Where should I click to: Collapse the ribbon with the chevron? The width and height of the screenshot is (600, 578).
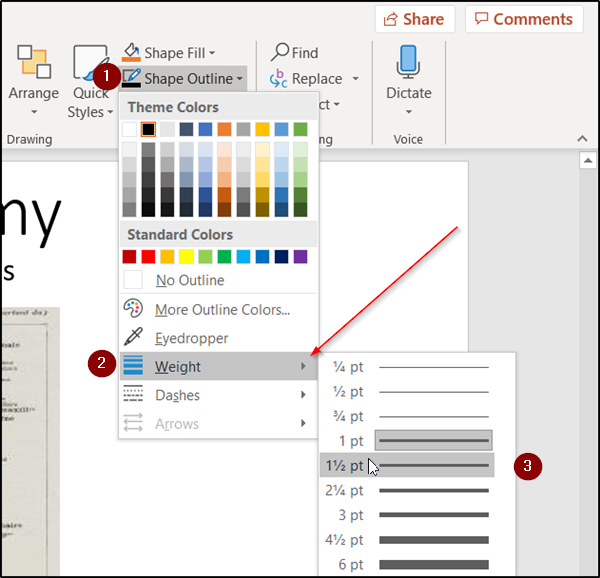582,138
